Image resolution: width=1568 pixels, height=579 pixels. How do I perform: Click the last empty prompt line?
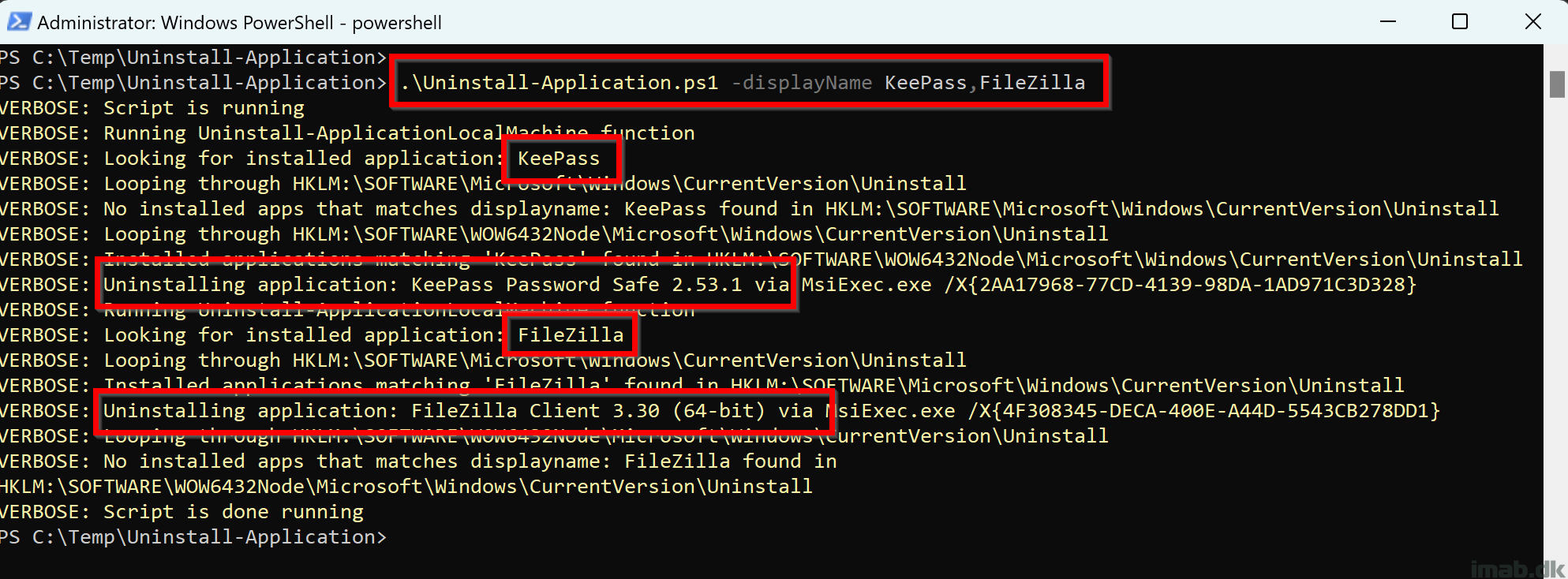[x=193, y=537]
